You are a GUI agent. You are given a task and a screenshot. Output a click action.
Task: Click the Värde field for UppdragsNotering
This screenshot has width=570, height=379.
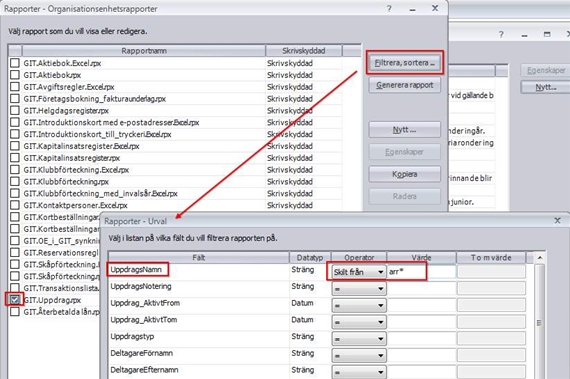pos(421,289)
